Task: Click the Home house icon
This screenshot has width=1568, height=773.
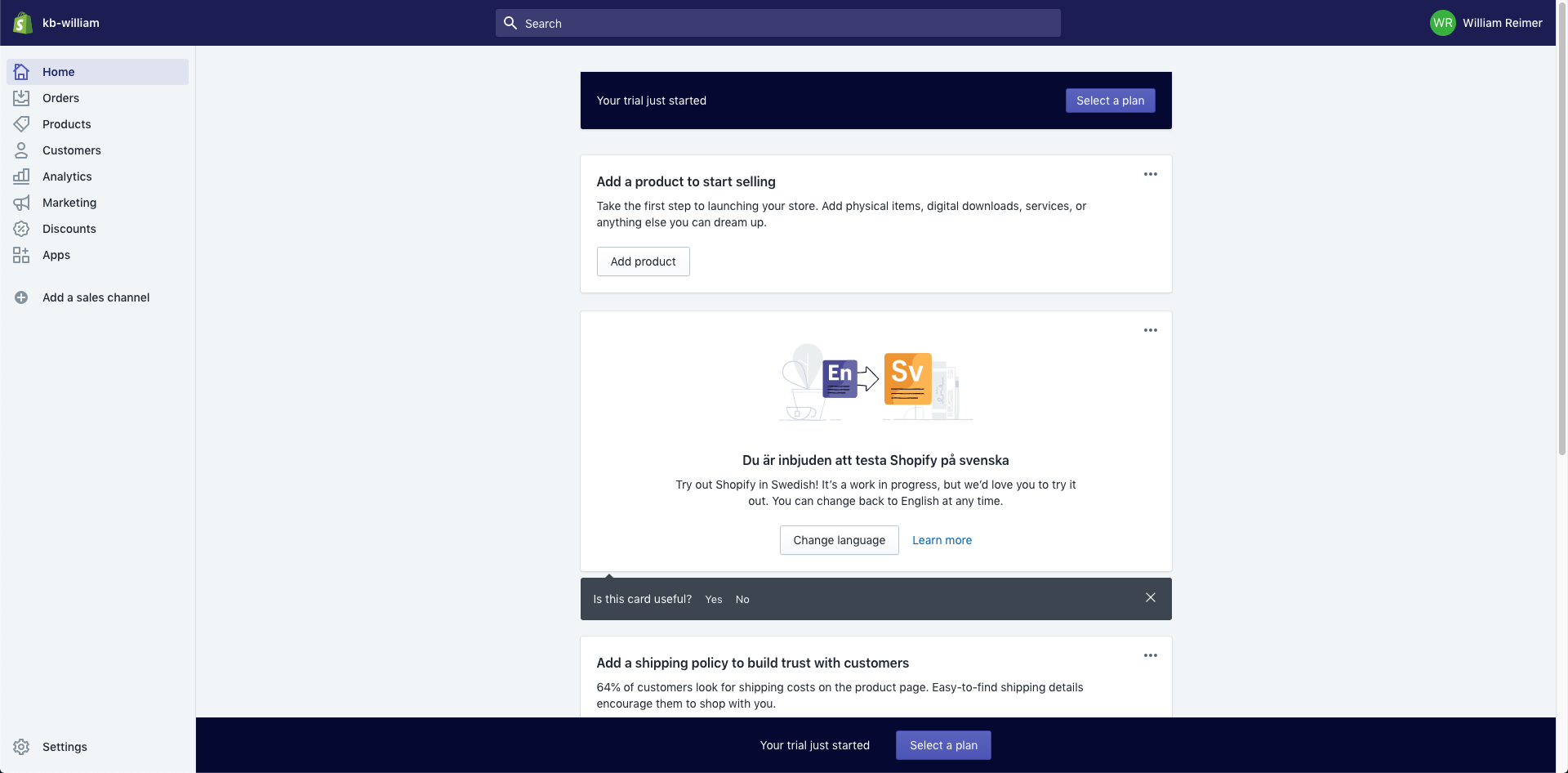Action: [21, 72]
